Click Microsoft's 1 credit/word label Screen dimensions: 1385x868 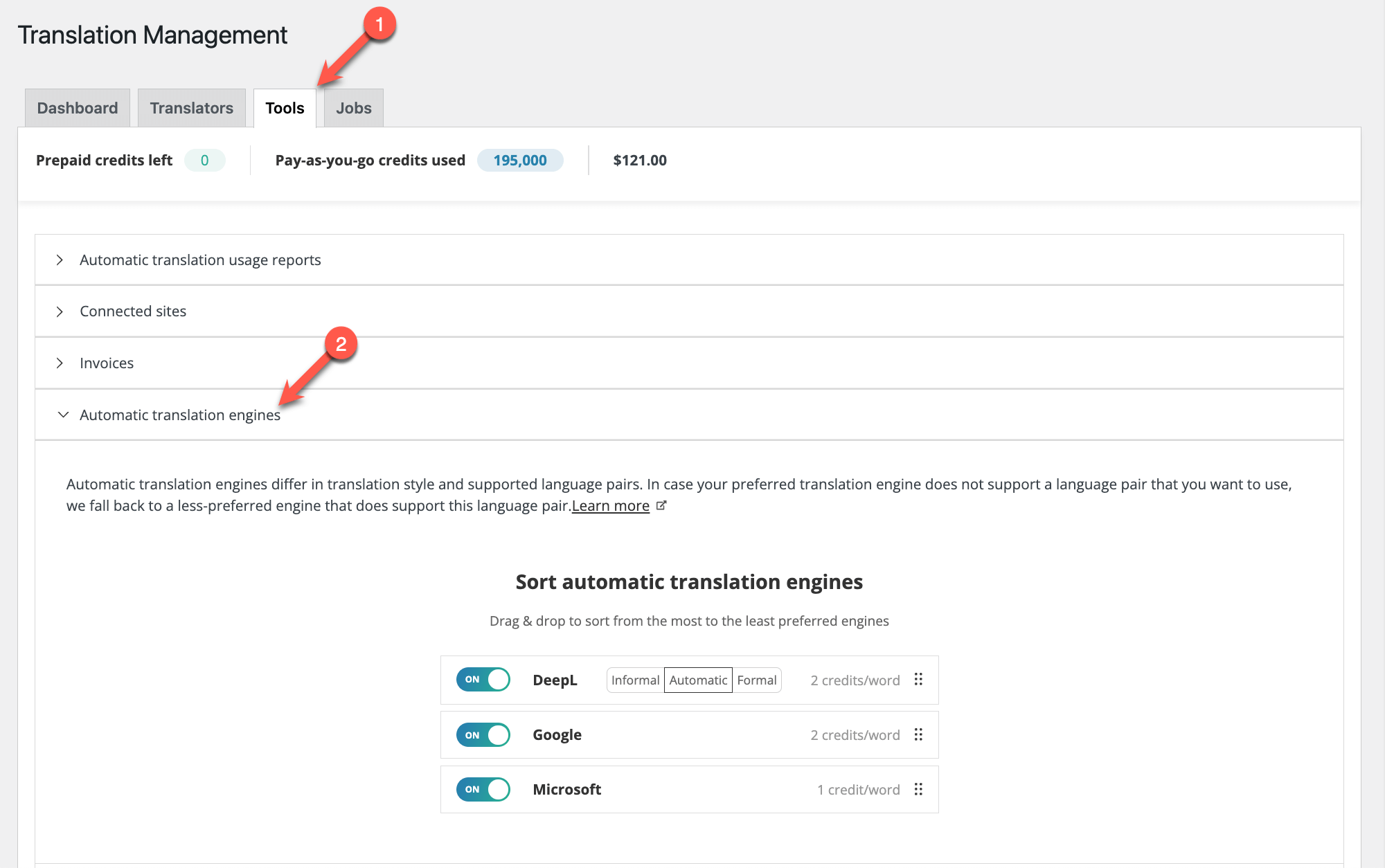pyautogui.click(x=859, y=790)
